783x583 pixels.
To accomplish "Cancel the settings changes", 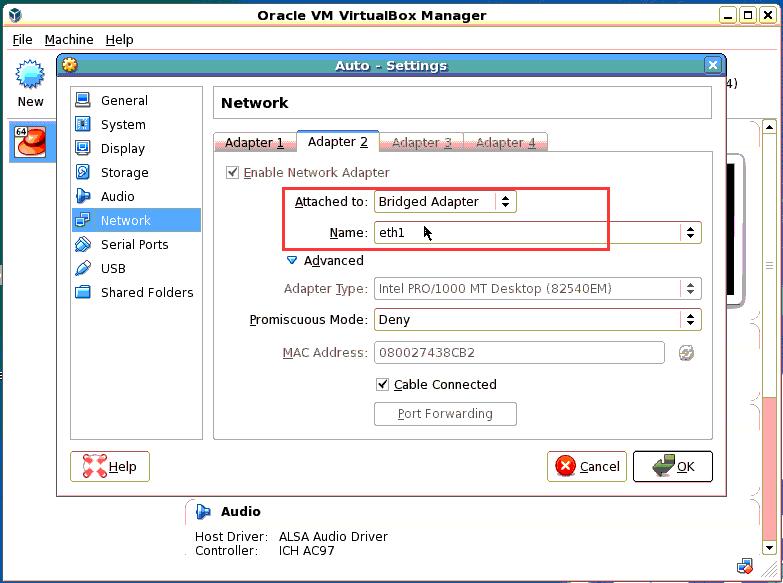I will click(587, 466).
